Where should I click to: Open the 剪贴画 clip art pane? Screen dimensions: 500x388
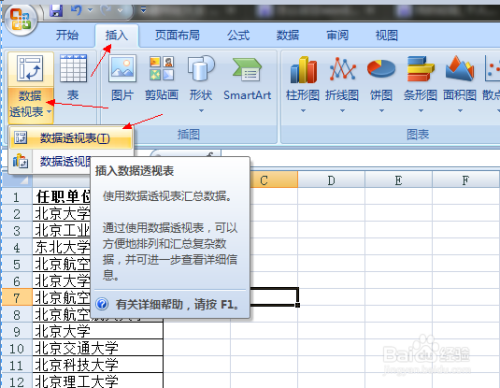(162, 77)
